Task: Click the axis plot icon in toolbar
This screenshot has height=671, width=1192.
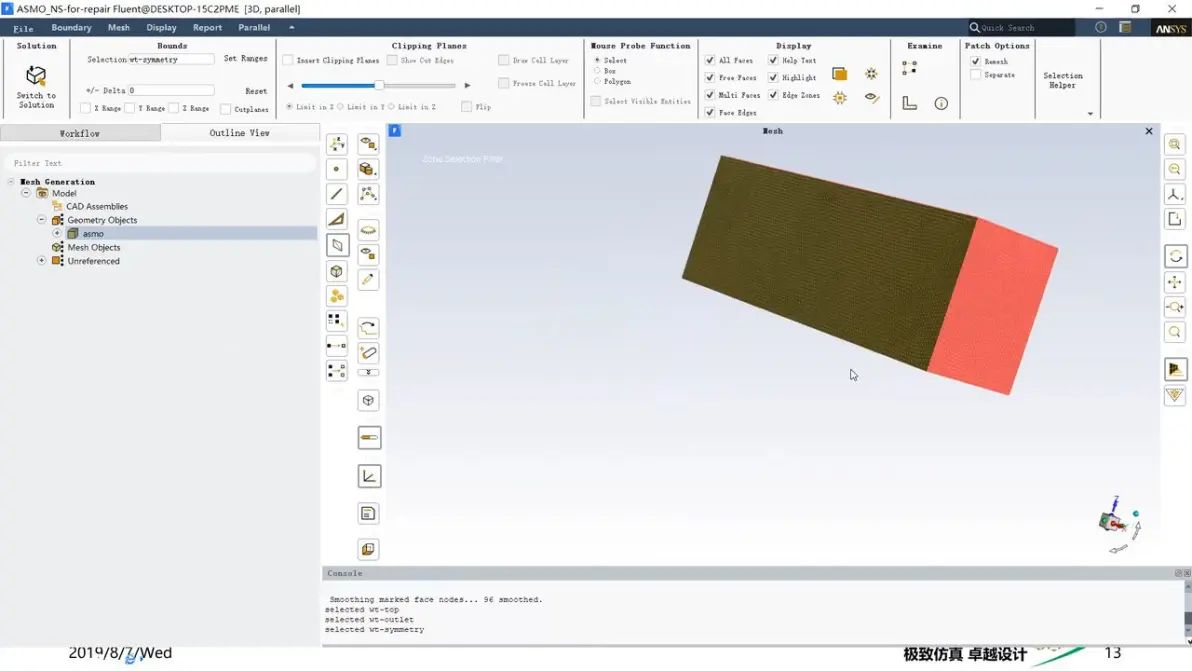Action: pos(369,476)
